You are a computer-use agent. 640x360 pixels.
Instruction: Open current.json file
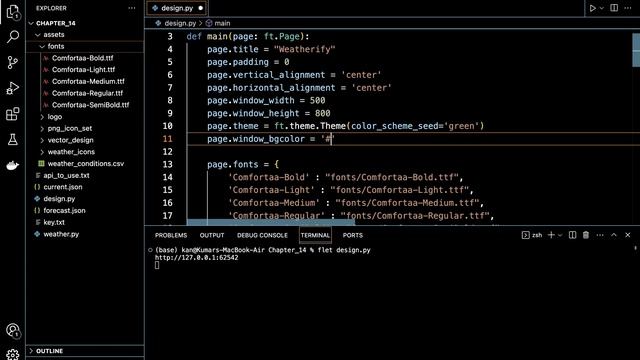tap(62, 187)
